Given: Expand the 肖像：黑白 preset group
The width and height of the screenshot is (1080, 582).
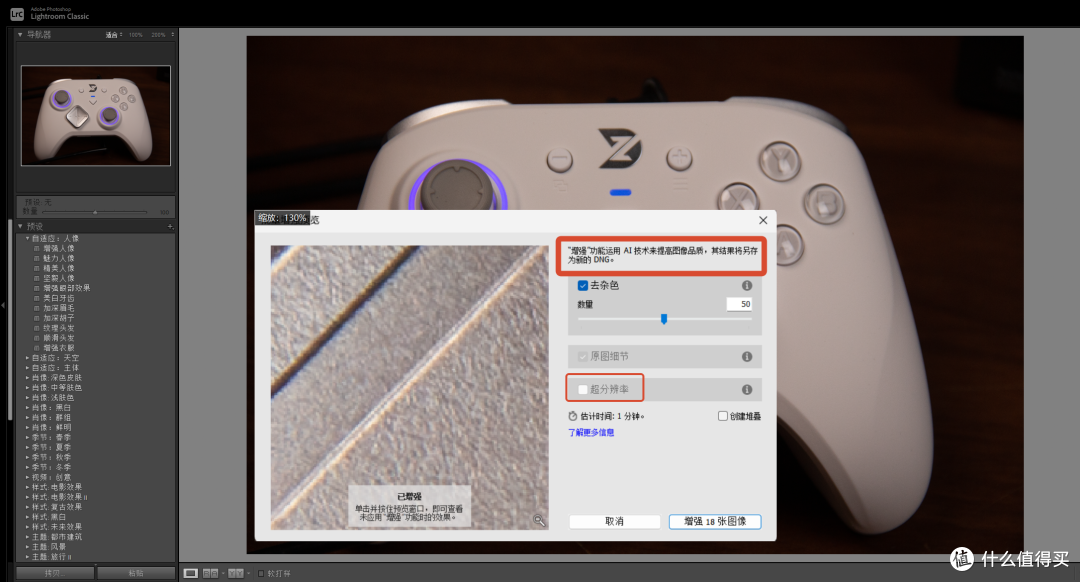Looking at the screenshot, I should coord(28,408).
